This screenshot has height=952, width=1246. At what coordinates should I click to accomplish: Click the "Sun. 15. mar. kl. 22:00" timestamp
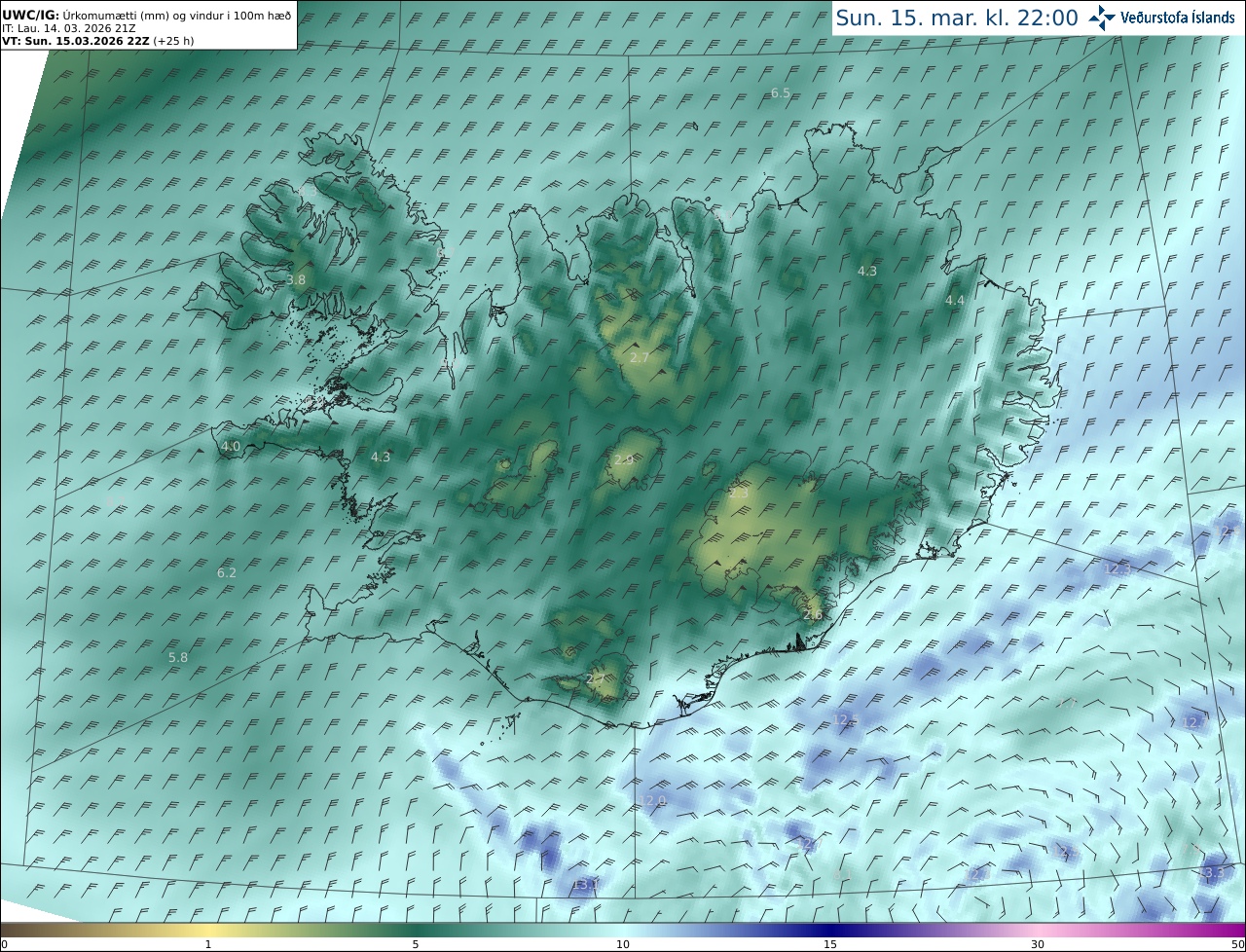tap(957, 18)
